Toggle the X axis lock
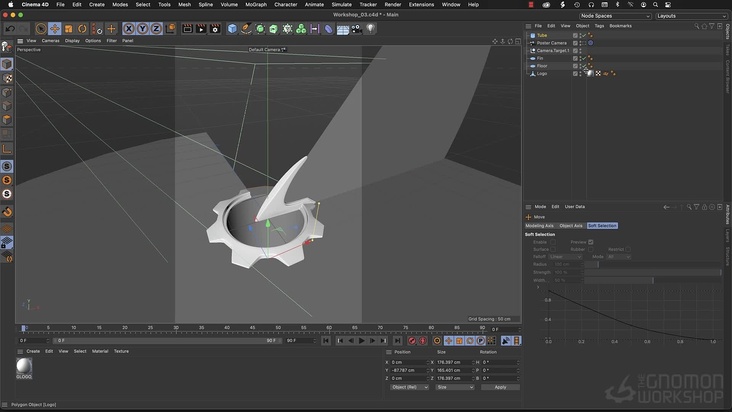Screen dimensions: 732x412 pos(129,29)
